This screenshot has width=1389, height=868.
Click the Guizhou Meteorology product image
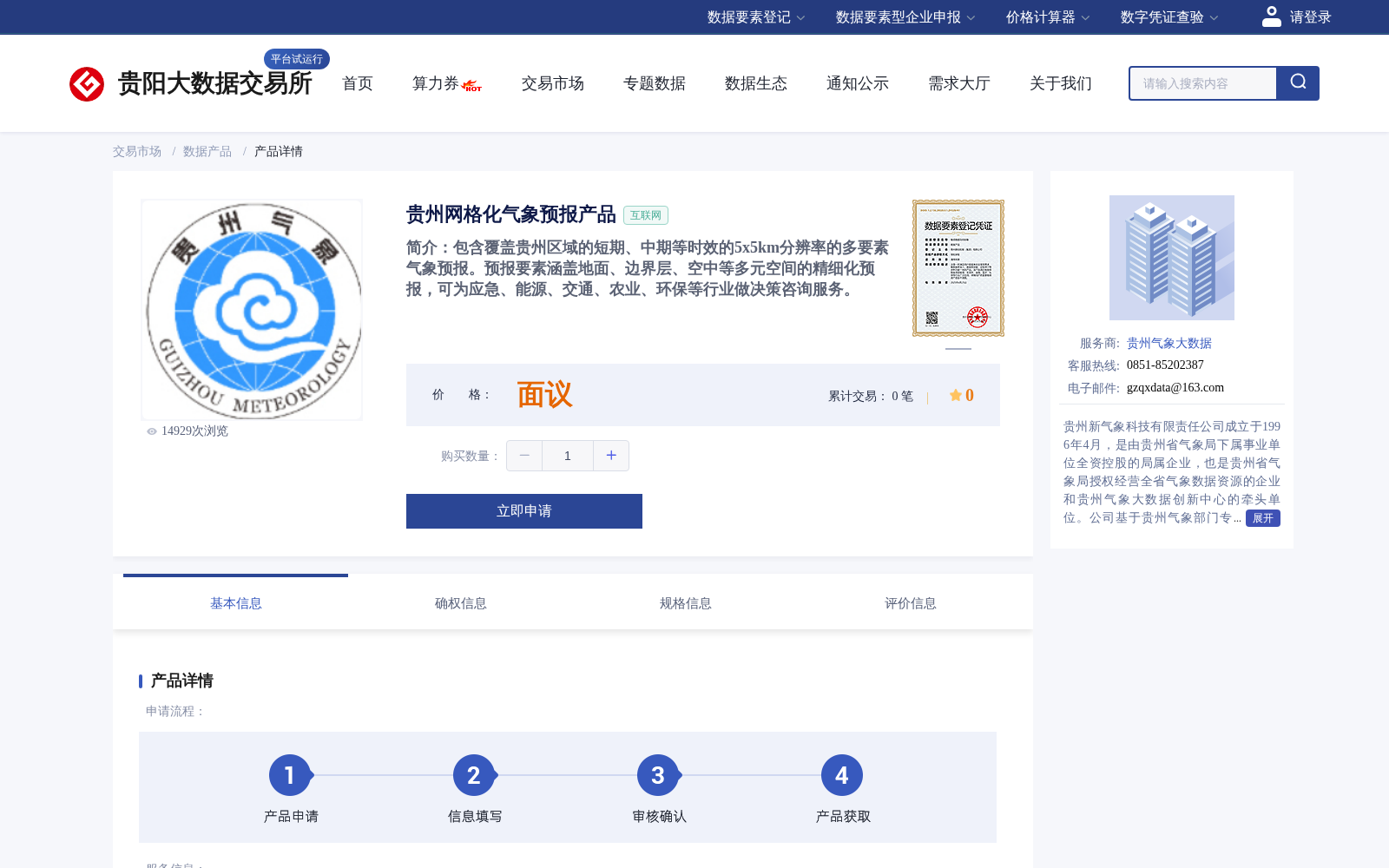click(x=252, y=310)
